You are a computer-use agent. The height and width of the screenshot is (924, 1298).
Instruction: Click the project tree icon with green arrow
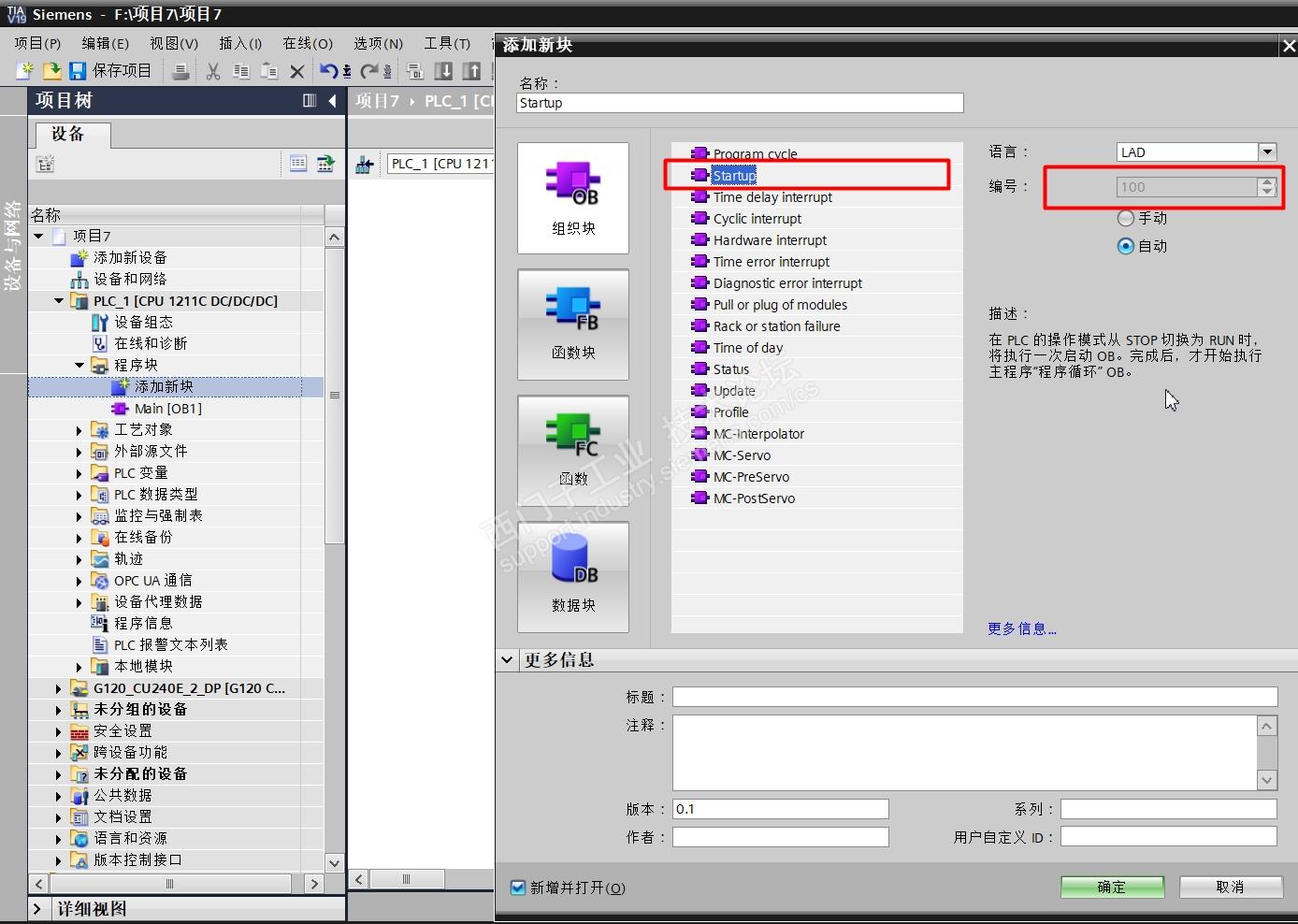point(325,164)
